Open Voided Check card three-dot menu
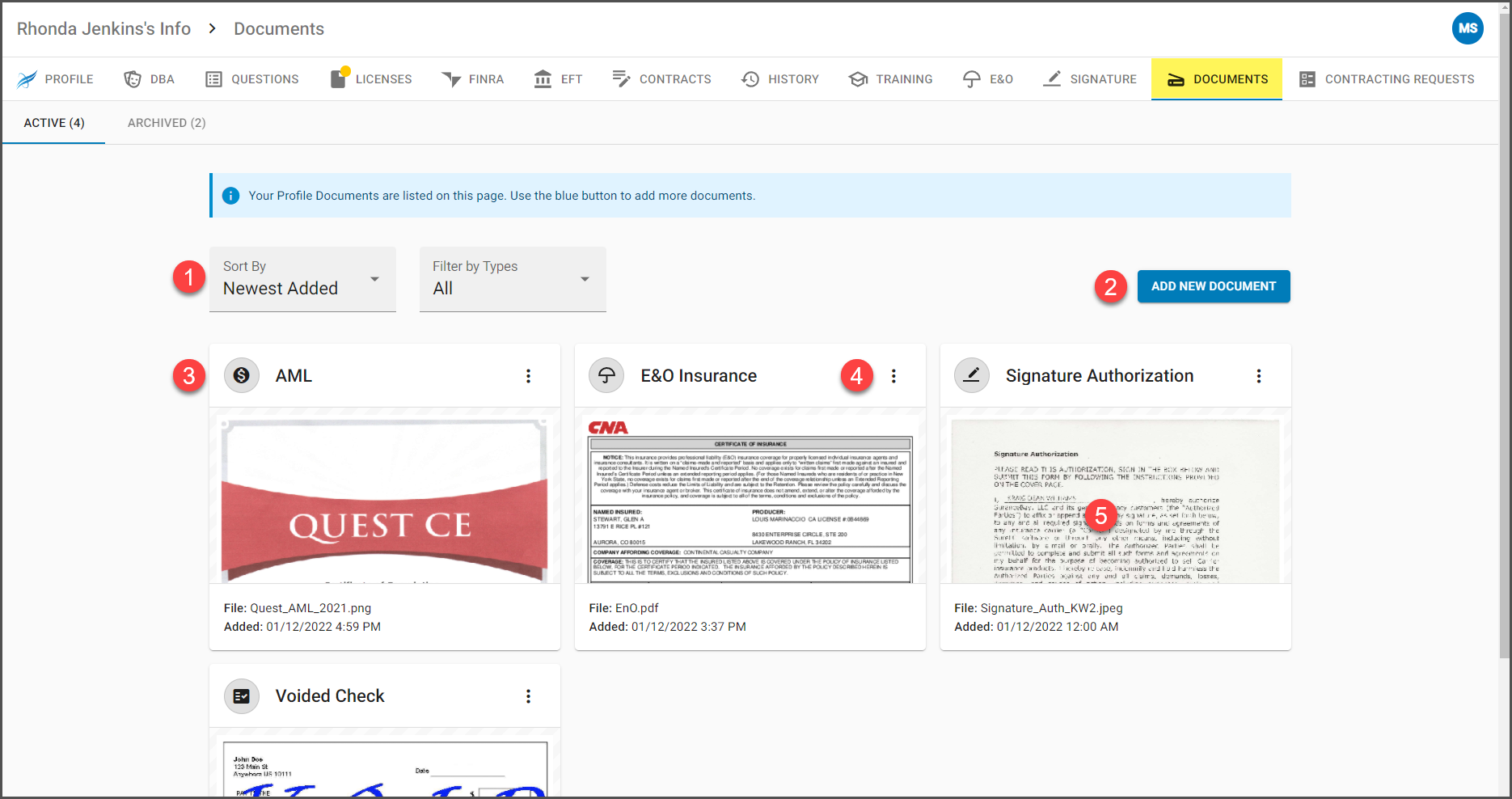The width and height of the screenshot is (1512, 799). click(528, 696)
